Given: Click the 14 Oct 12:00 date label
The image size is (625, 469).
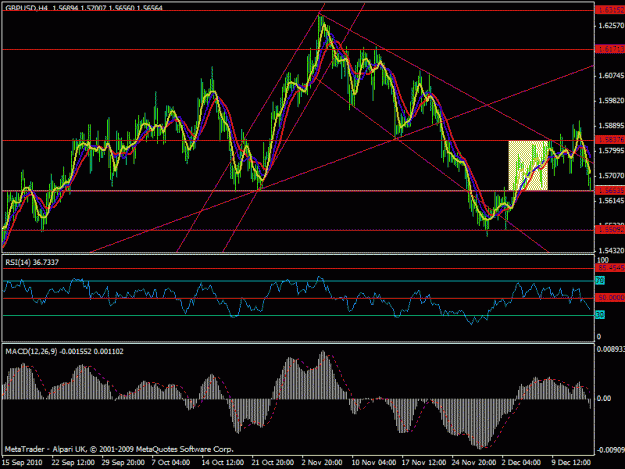Looking at the screenshot, I should (x=222, y=463).
